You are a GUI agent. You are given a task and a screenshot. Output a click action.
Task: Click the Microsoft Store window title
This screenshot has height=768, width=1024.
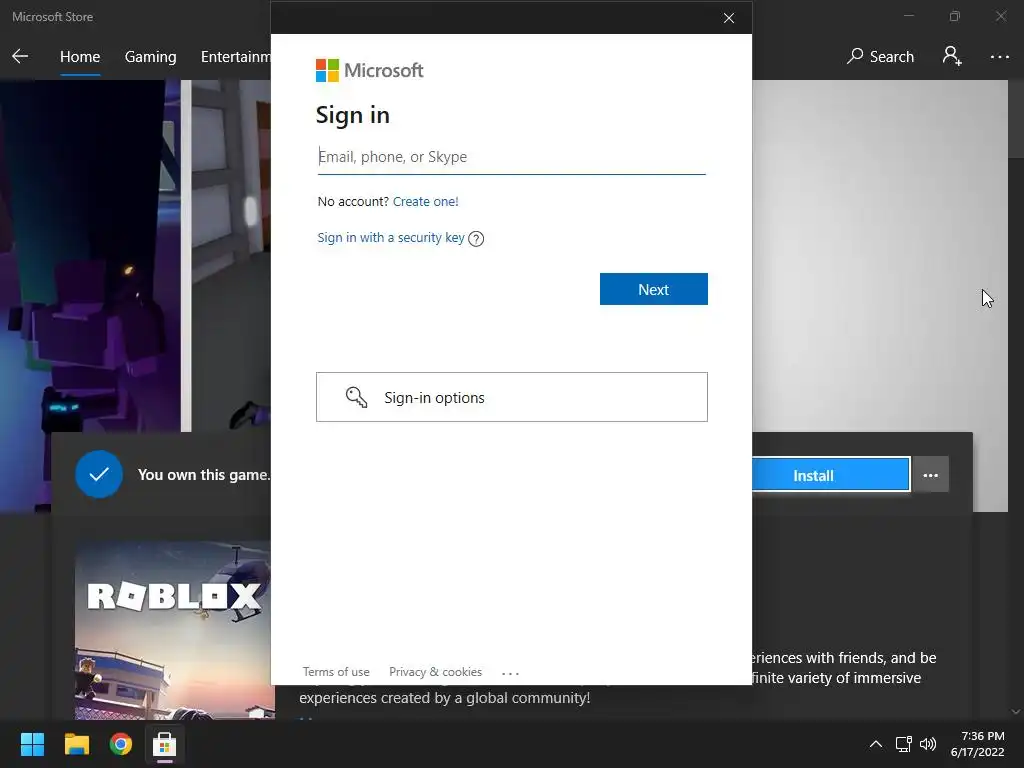point(52,17)
